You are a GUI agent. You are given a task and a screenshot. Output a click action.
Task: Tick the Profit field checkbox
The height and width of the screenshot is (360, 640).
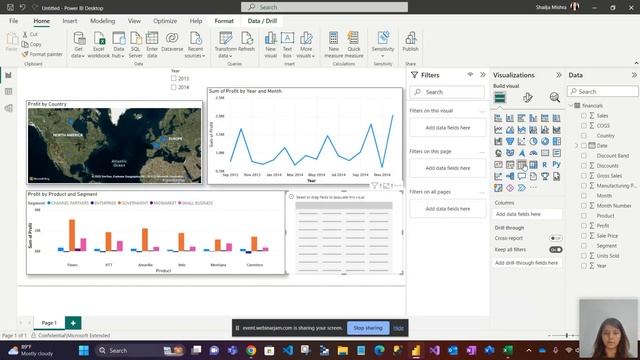pyautogui.click(x=584, y=226)
